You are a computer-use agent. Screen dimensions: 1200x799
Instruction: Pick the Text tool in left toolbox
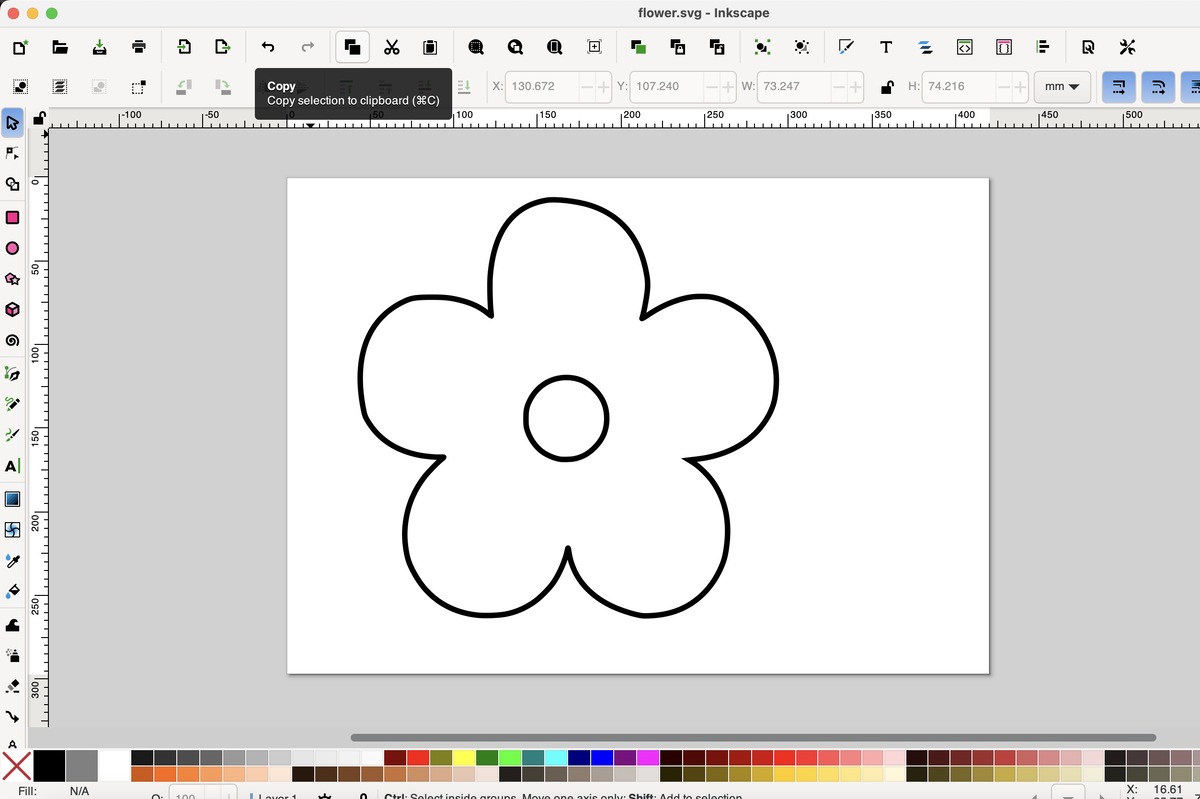[13, 467]
